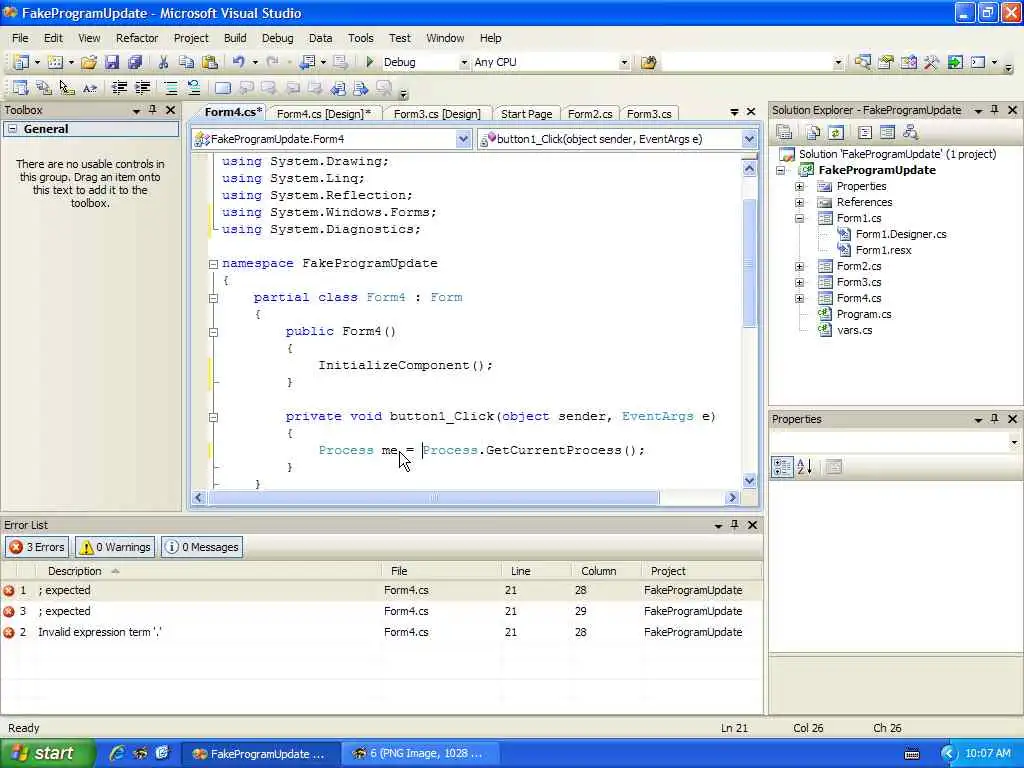This screenshot has width=1024, height=768.
Task: Click the Solution Explorer toolbar icon at top right
Action: [x=862, y=62]
